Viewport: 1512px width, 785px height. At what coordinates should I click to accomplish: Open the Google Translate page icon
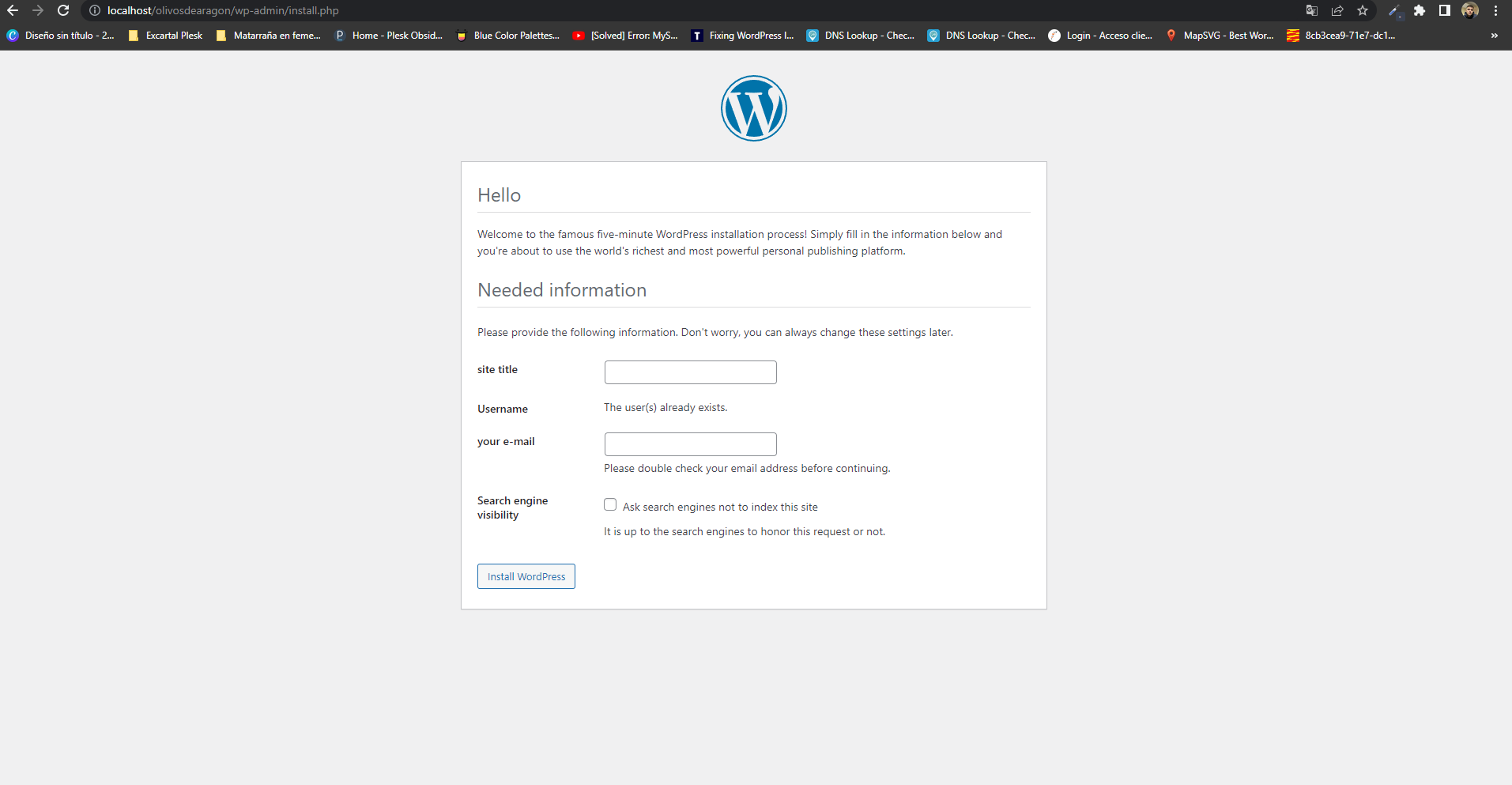click(x=1312, y=10)
